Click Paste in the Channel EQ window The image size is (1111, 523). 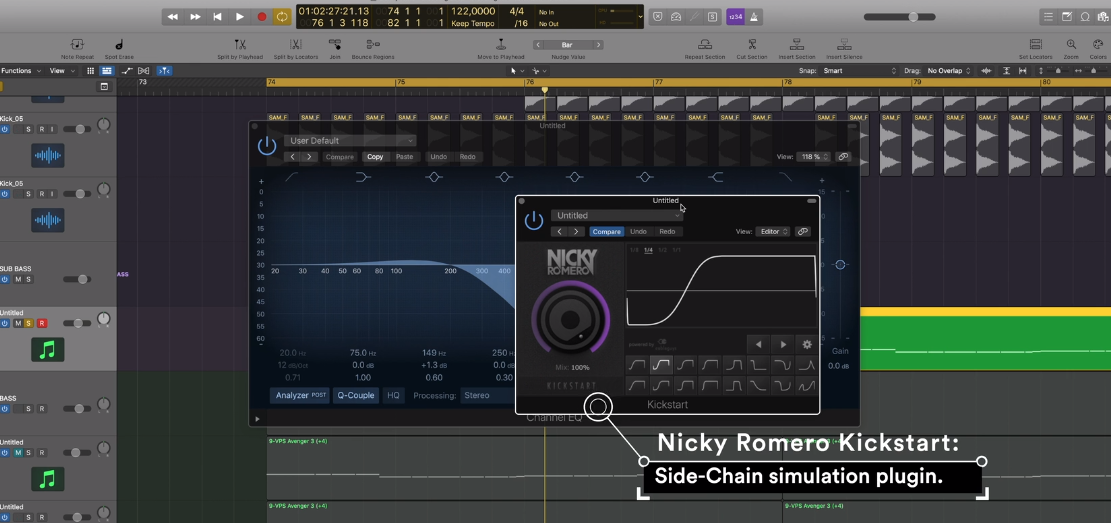click(405, 157)
